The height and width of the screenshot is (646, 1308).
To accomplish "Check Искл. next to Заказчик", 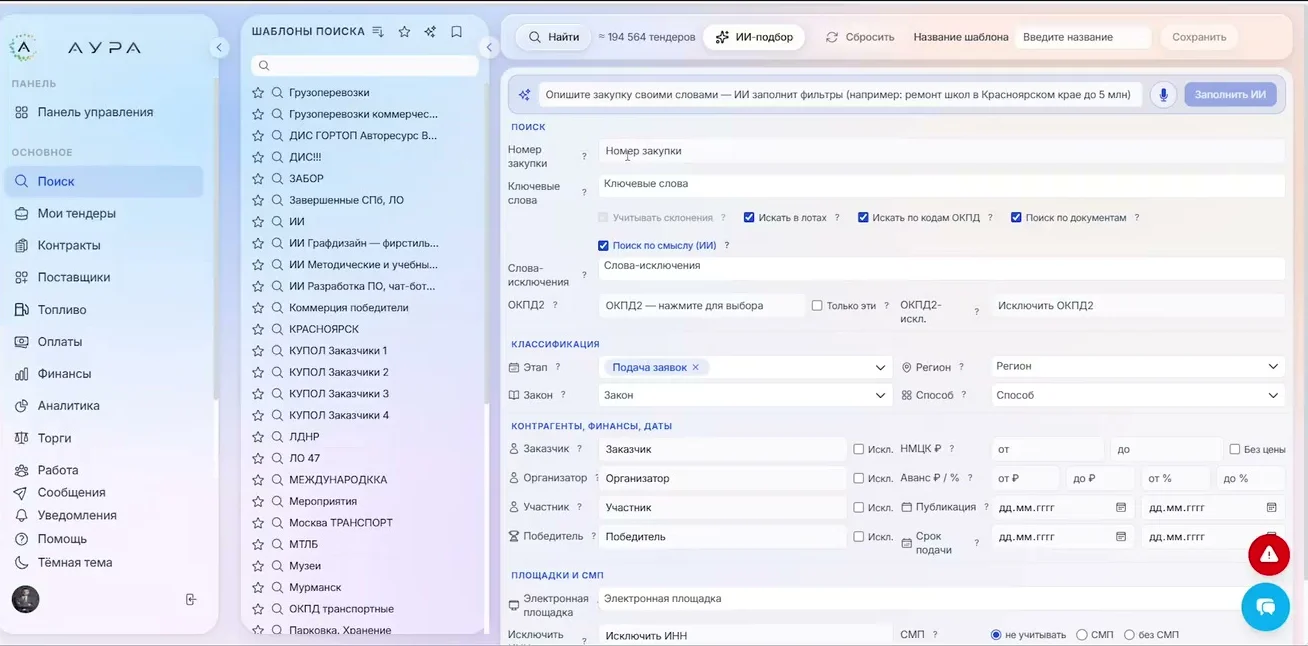I will pos(859,449).
